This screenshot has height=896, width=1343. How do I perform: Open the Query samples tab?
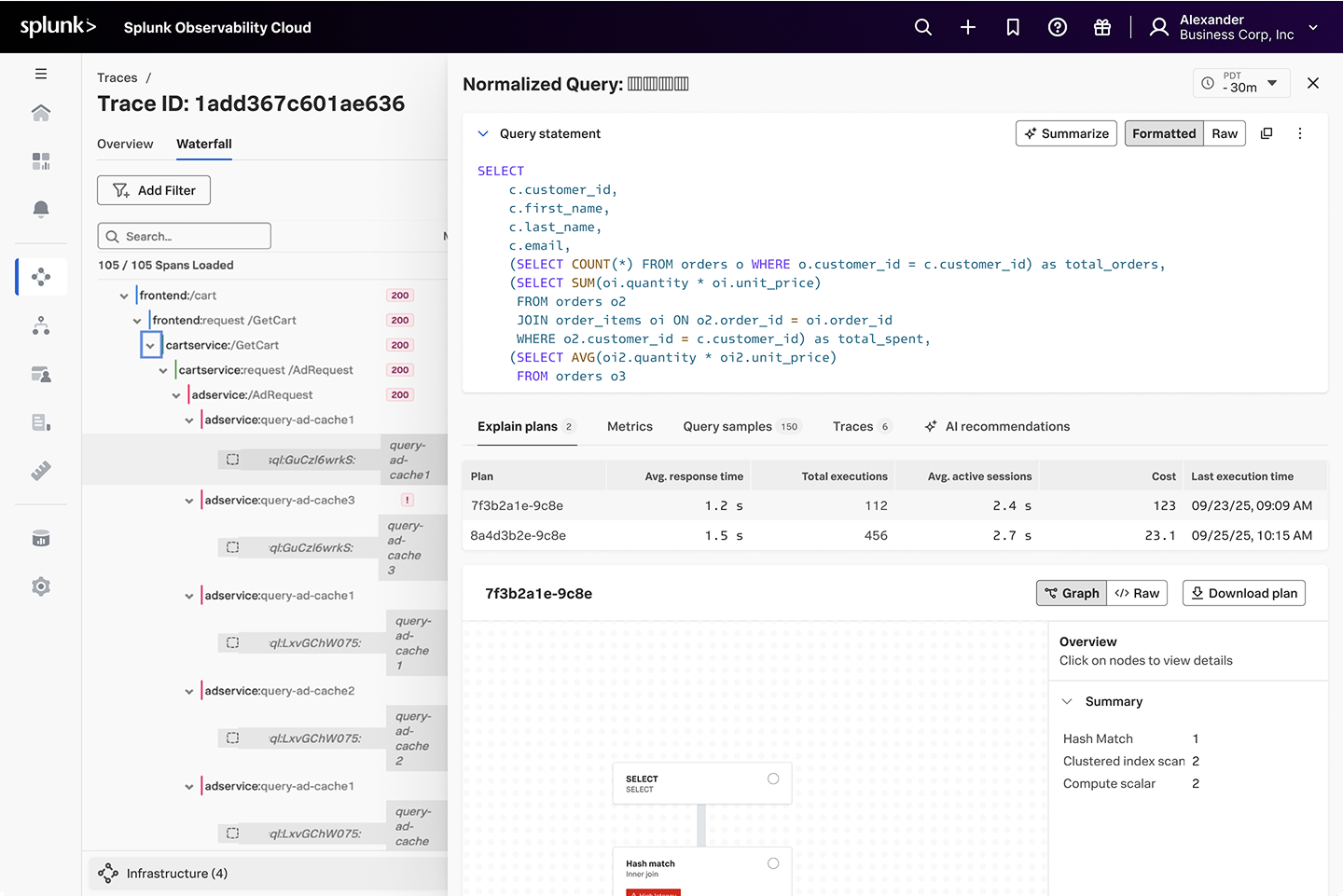coord(727,426)
